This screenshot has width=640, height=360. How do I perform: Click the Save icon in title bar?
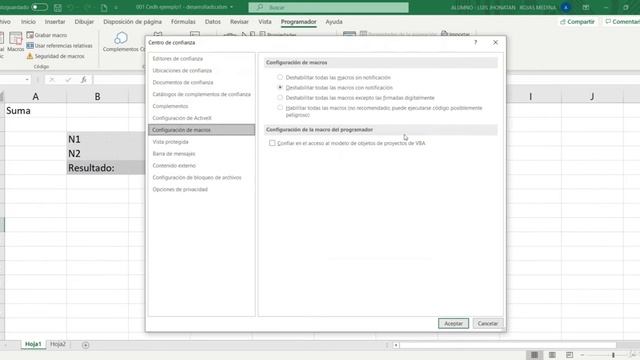58,7
